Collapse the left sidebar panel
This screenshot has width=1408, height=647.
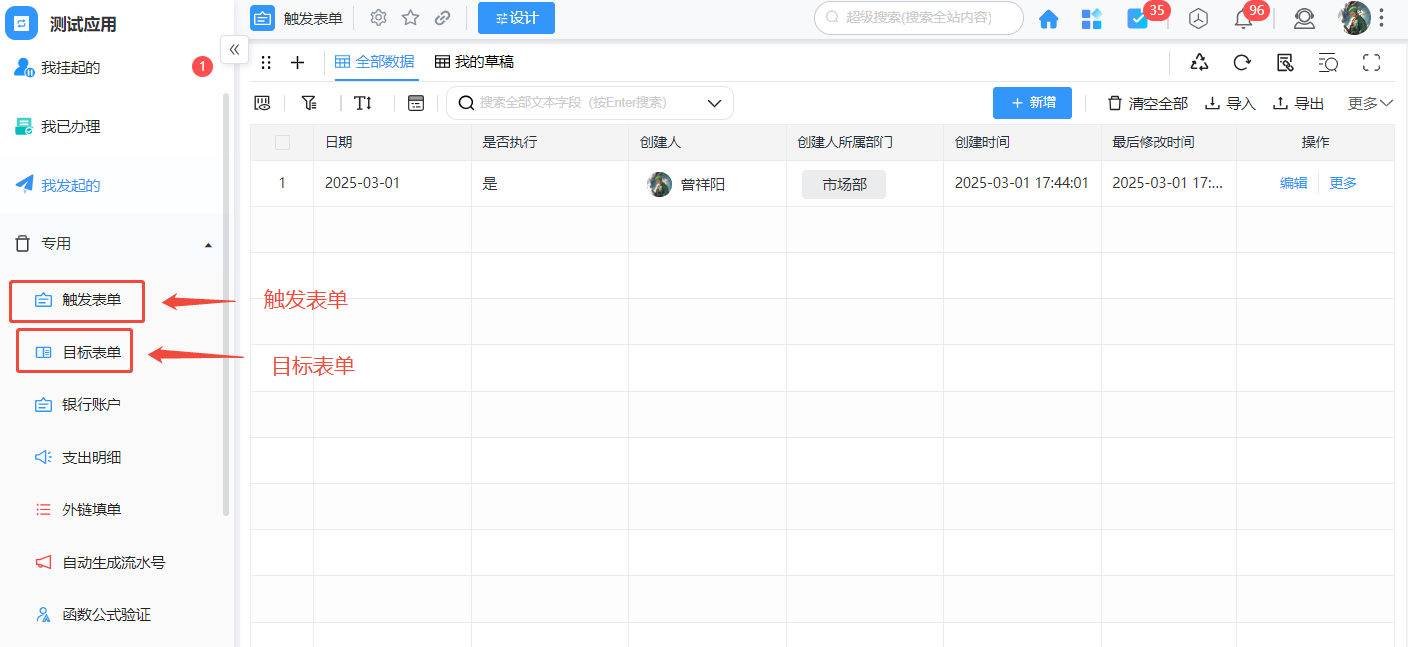(234, 49)
